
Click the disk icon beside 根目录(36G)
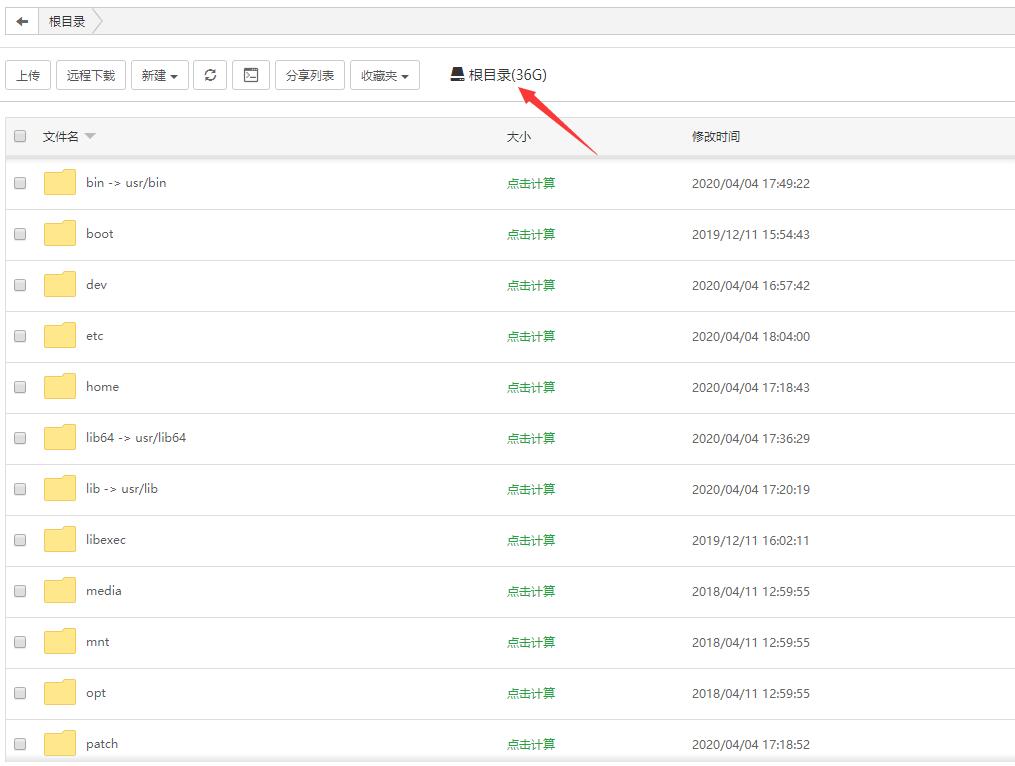pos(458,74)
